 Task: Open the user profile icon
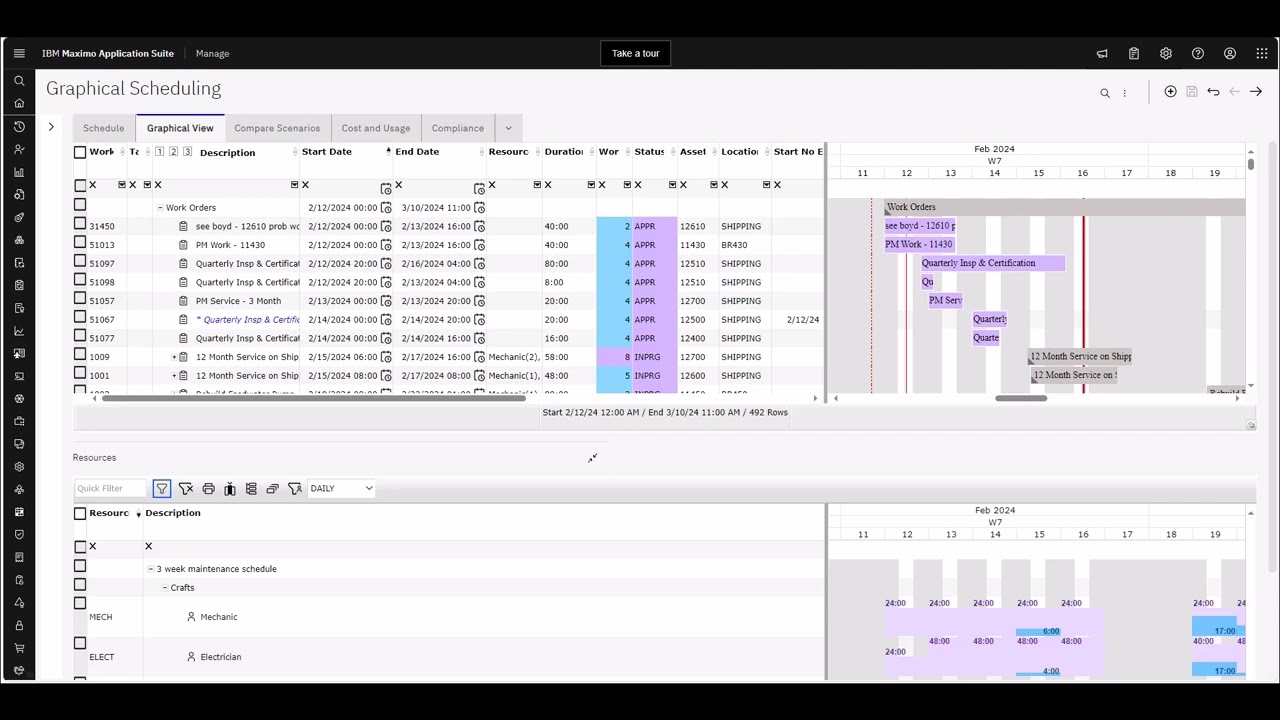tap(1230, 53)
